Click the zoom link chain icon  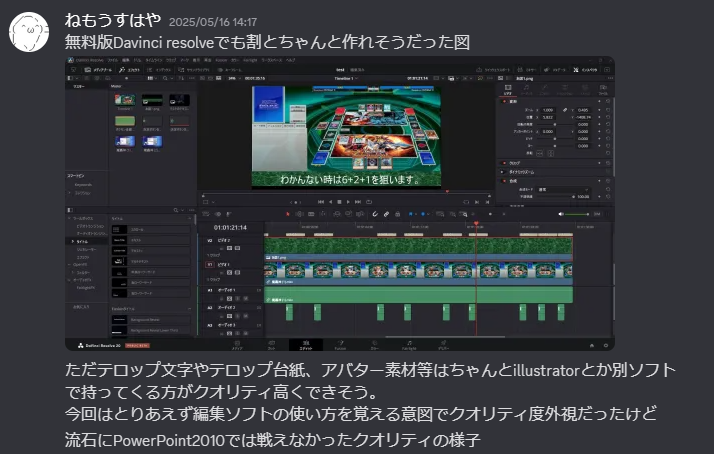coord(565,110)
